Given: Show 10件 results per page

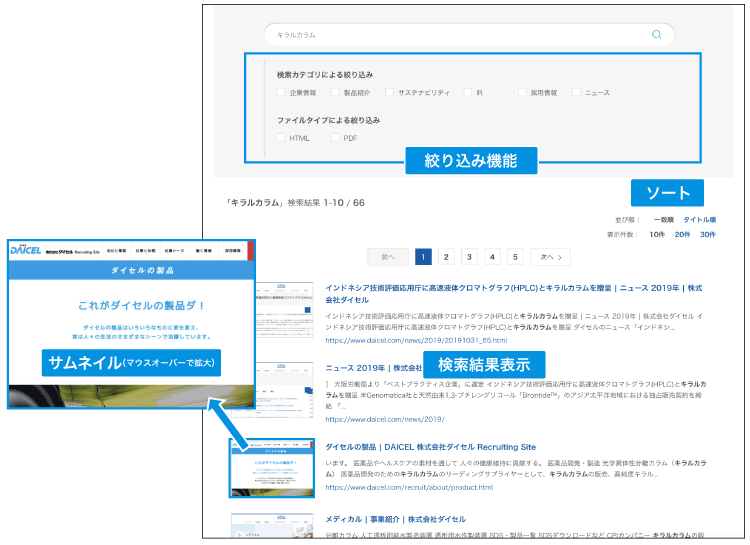Looking at the screenshot, I should coord(657,234).
